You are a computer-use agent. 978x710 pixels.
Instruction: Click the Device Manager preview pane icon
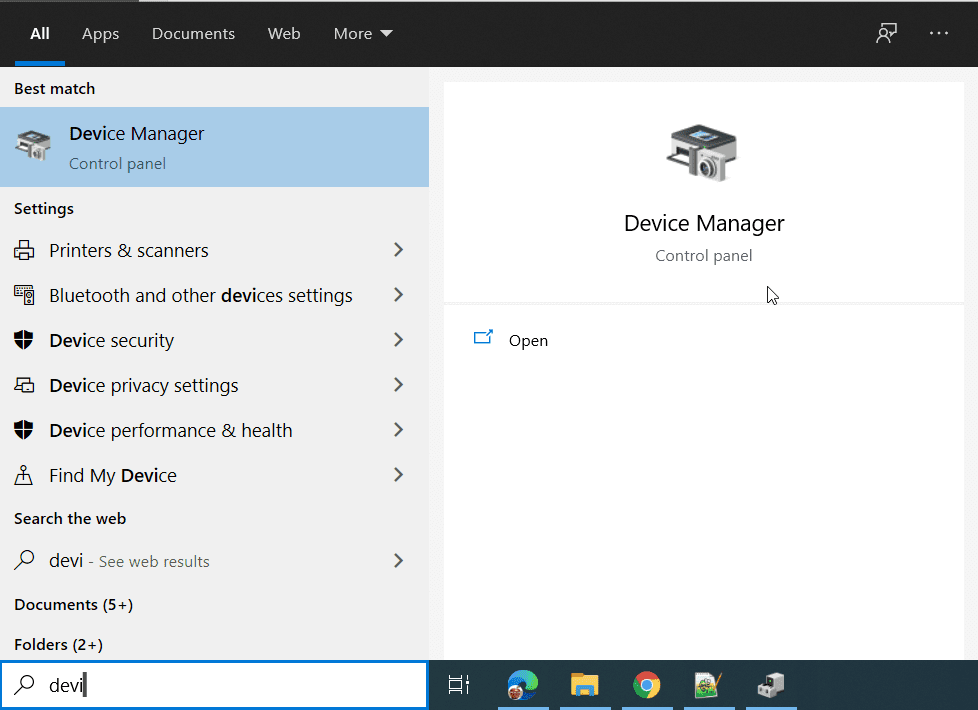click(703, 152)
